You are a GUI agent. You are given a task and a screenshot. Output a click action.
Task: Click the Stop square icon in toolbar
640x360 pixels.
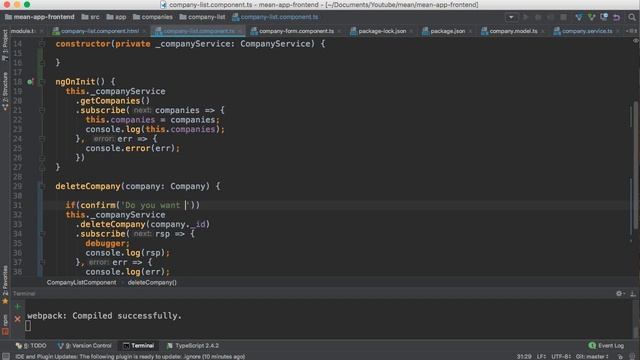[563, 17]
